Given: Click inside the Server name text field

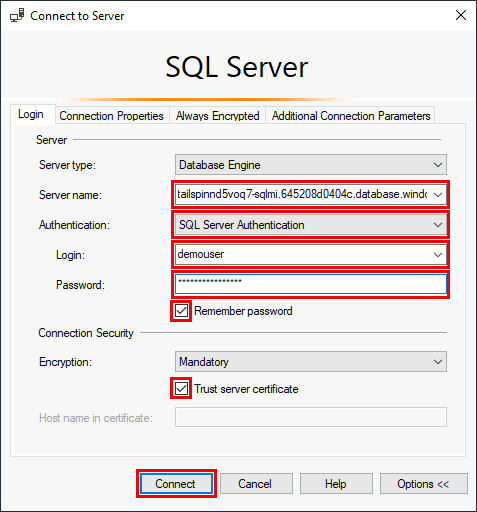Looking at the screenshot, I should [x=302, y=194].
